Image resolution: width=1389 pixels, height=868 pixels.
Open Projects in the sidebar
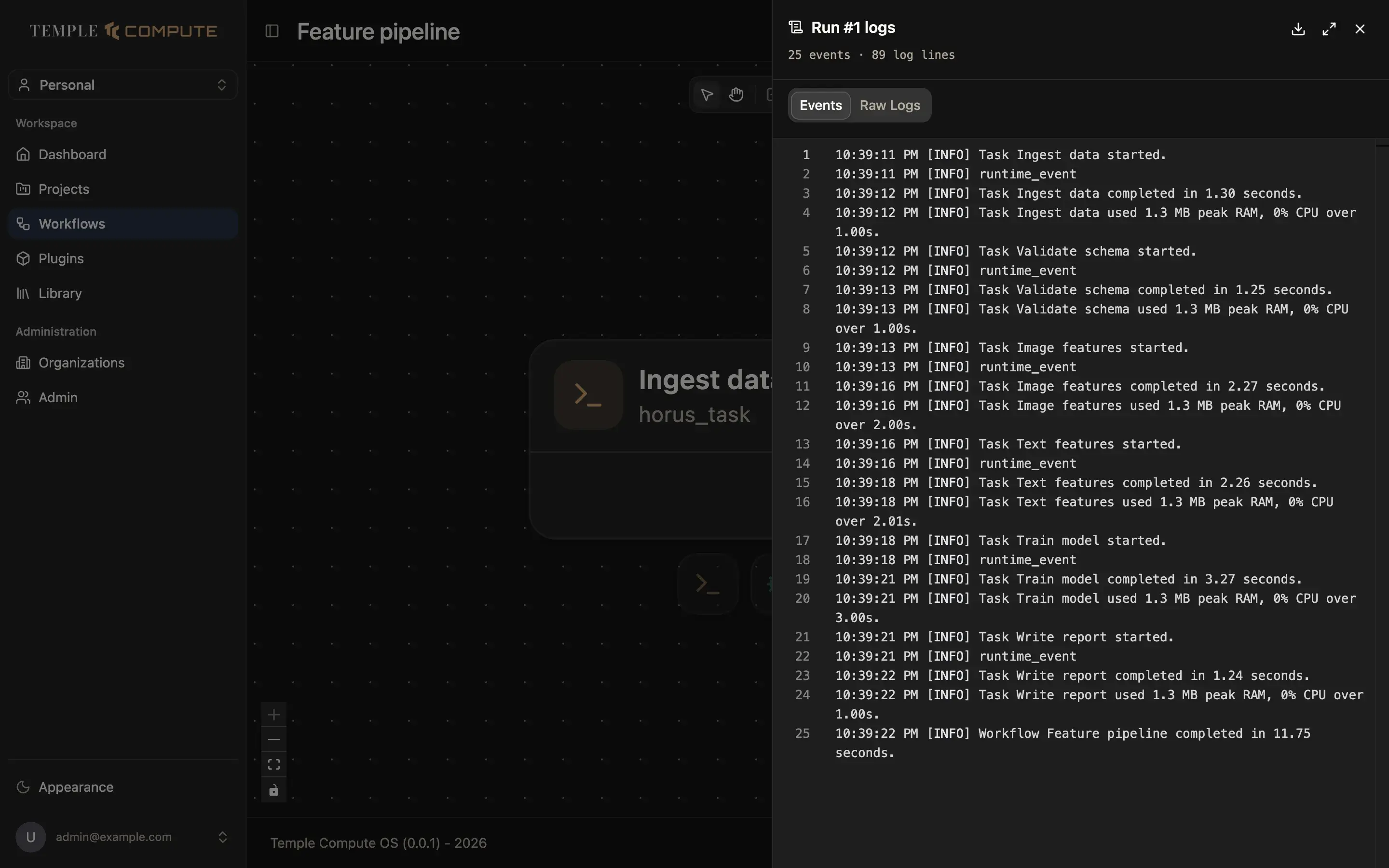click(123, 189)
